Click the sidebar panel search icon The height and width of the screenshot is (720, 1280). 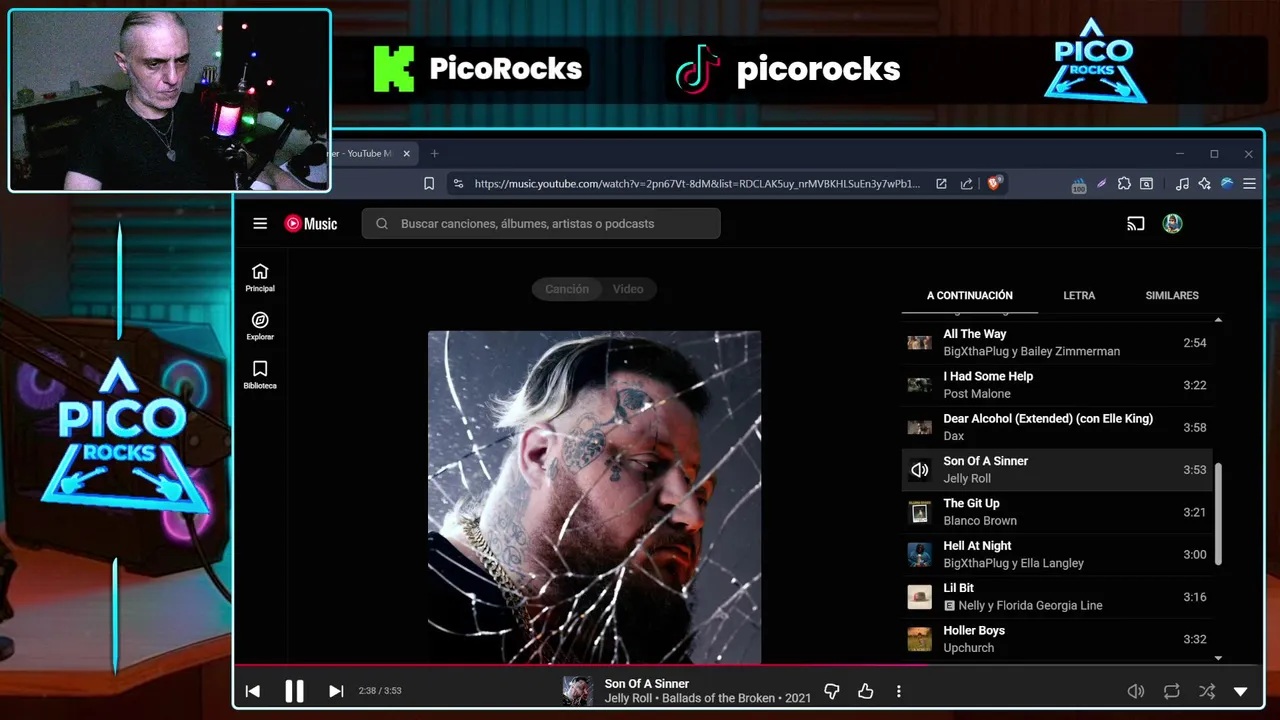pos(1147,184)
